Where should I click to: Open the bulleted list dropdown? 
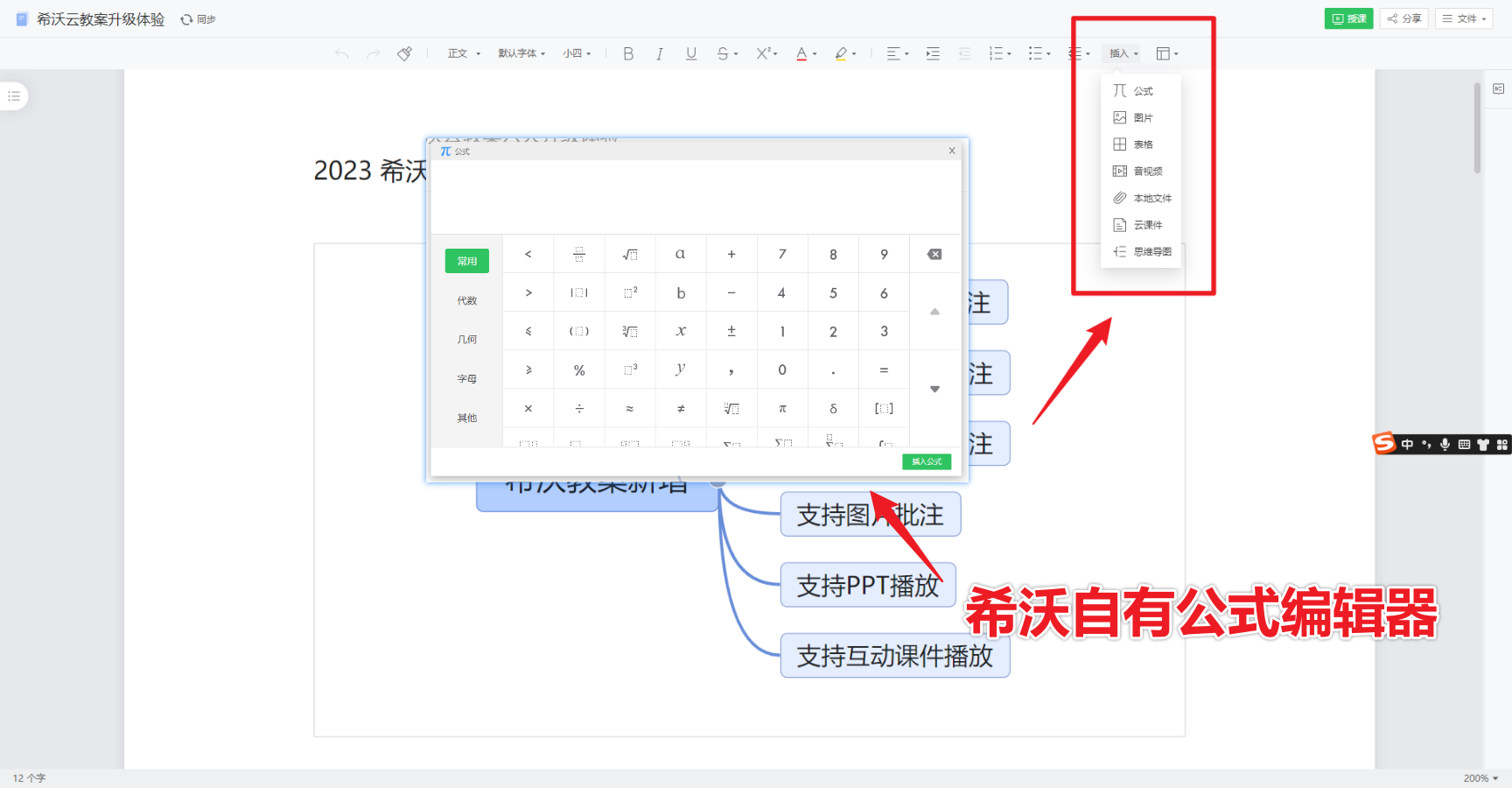1039,53
